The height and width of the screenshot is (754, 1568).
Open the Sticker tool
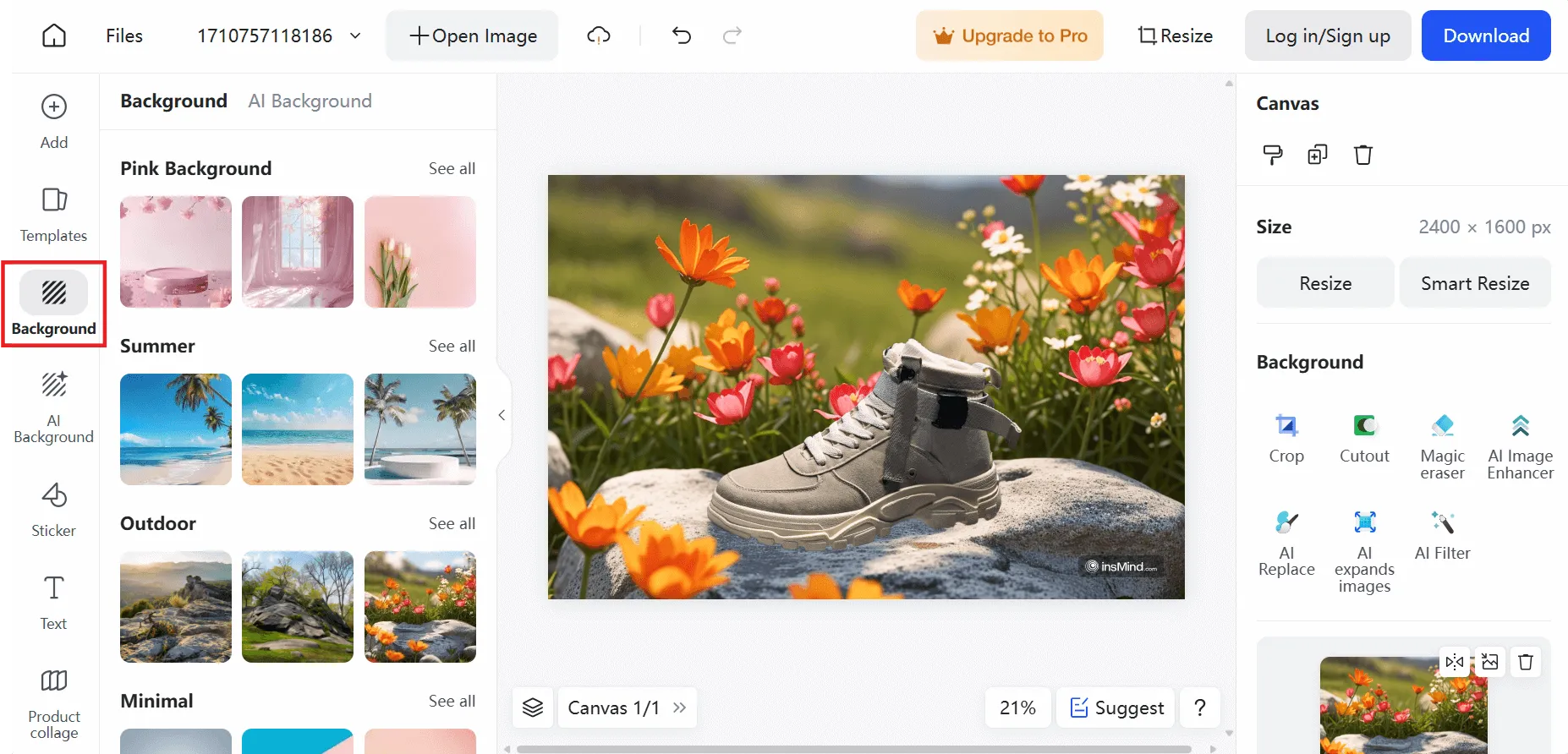tap(54, 510)
